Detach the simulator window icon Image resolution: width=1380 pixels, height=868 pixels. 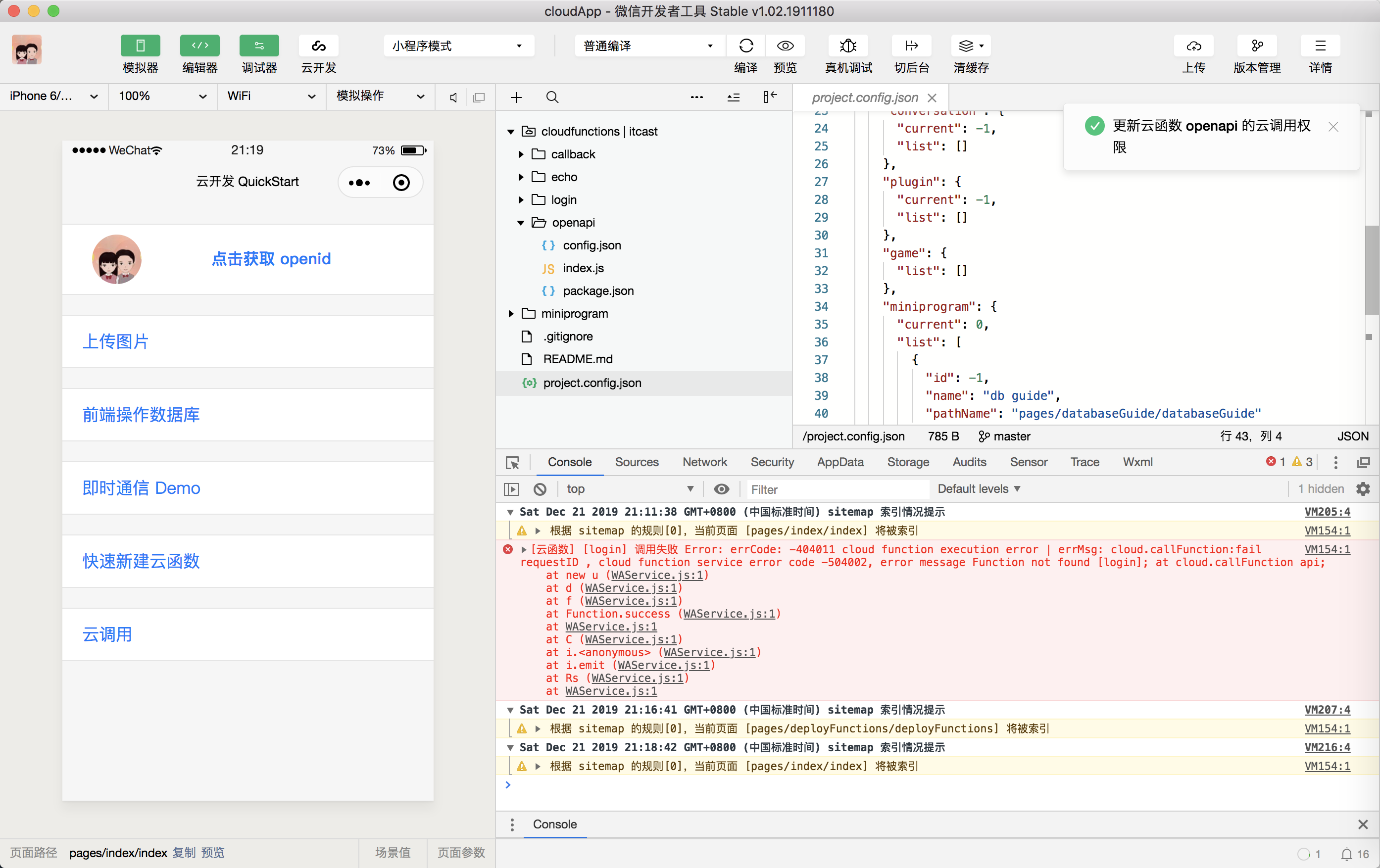pos(479,97)
